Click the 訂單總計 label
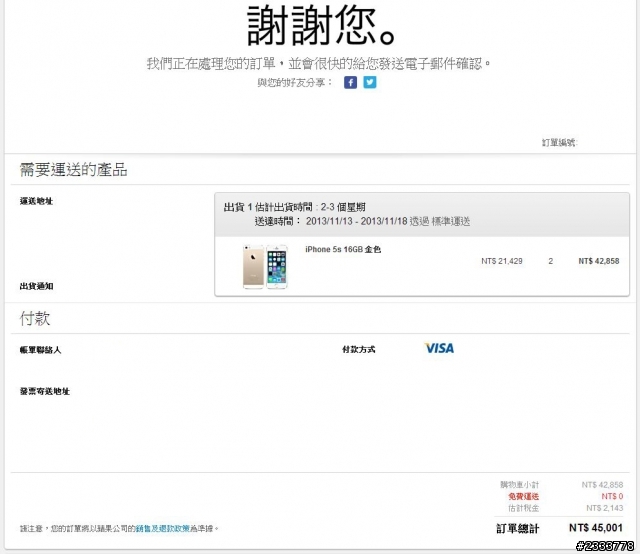This screenshot has width=640, height=554. coord(518,529)
